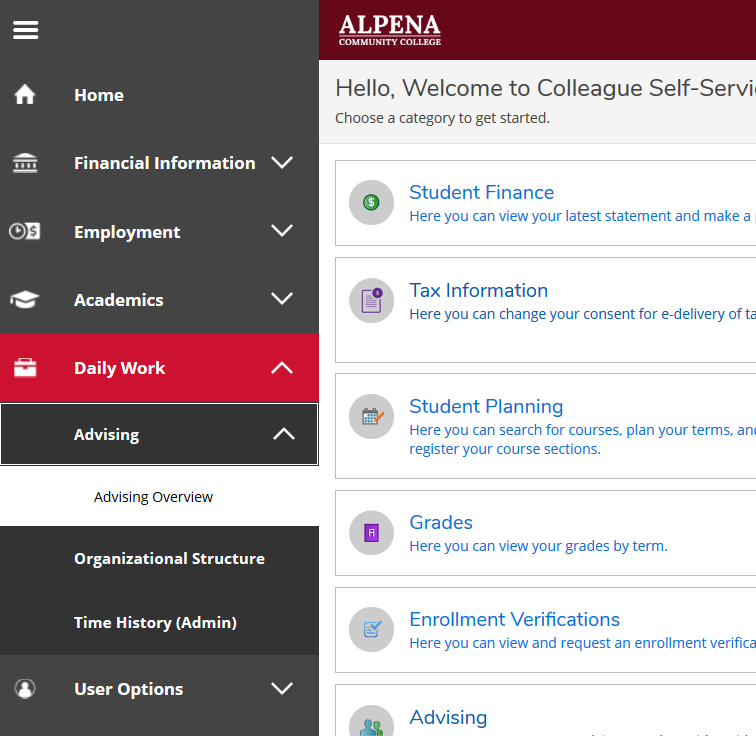Image resolution: width=756 pixels, height=736 pixels.
Task: Click 'Choose a category to get started.' text
Action: pyautogui.click(x=442, y=118)
